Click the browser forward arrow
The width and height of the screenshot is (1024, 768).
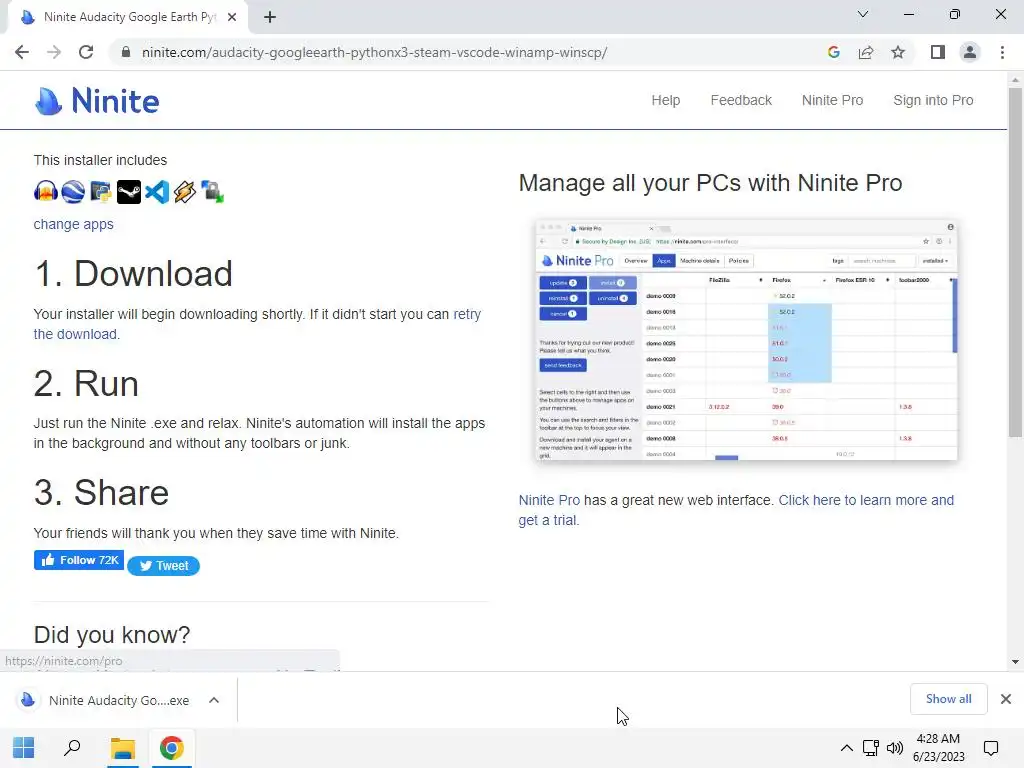(54, 52)
